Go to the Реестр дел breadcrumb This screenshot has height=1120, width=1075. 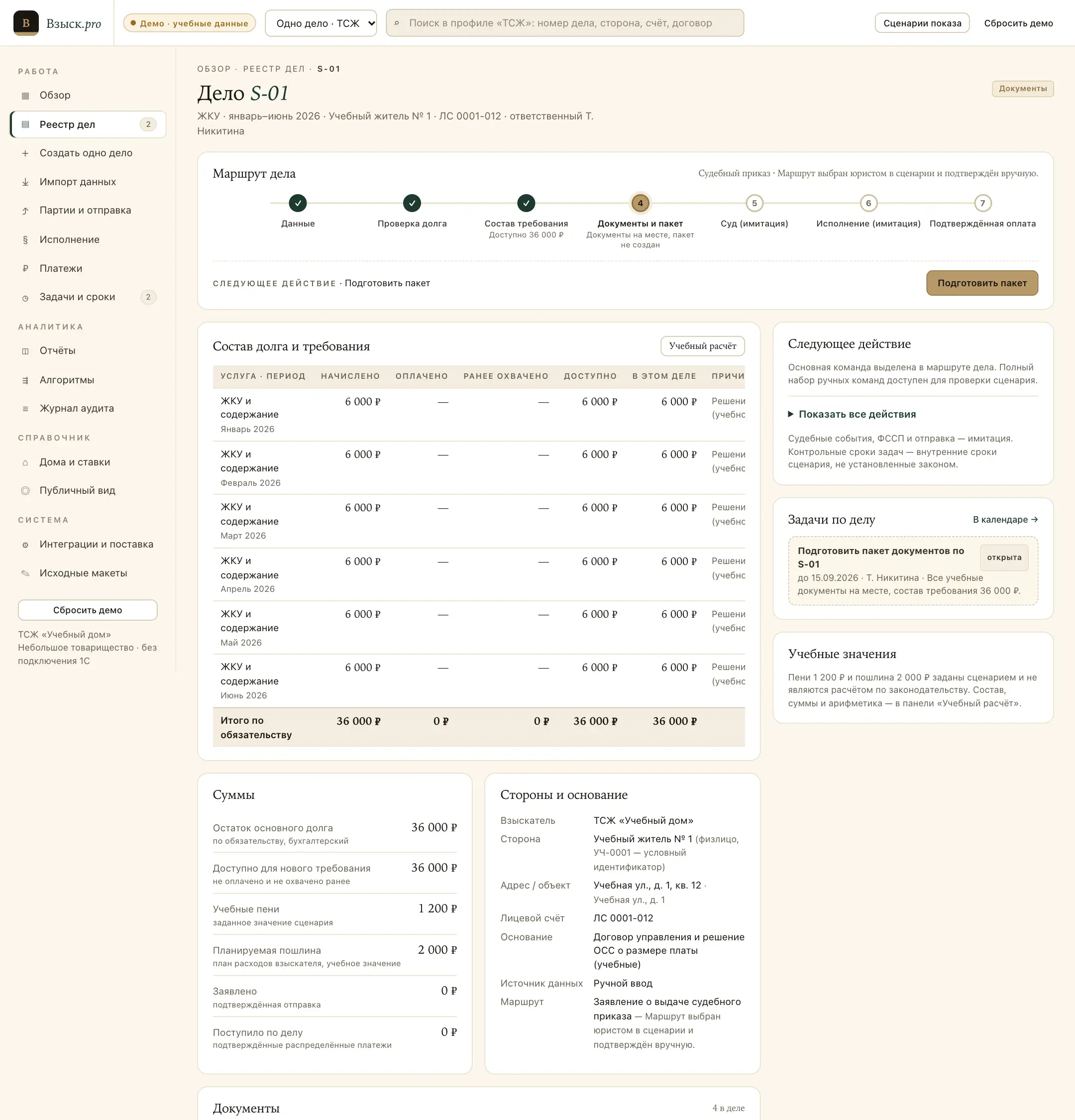pos(274,69)
